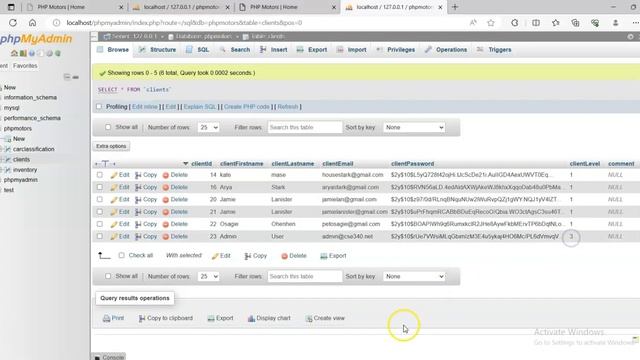
Task: Open the blue documentation help icon
Action: (32, 53)
